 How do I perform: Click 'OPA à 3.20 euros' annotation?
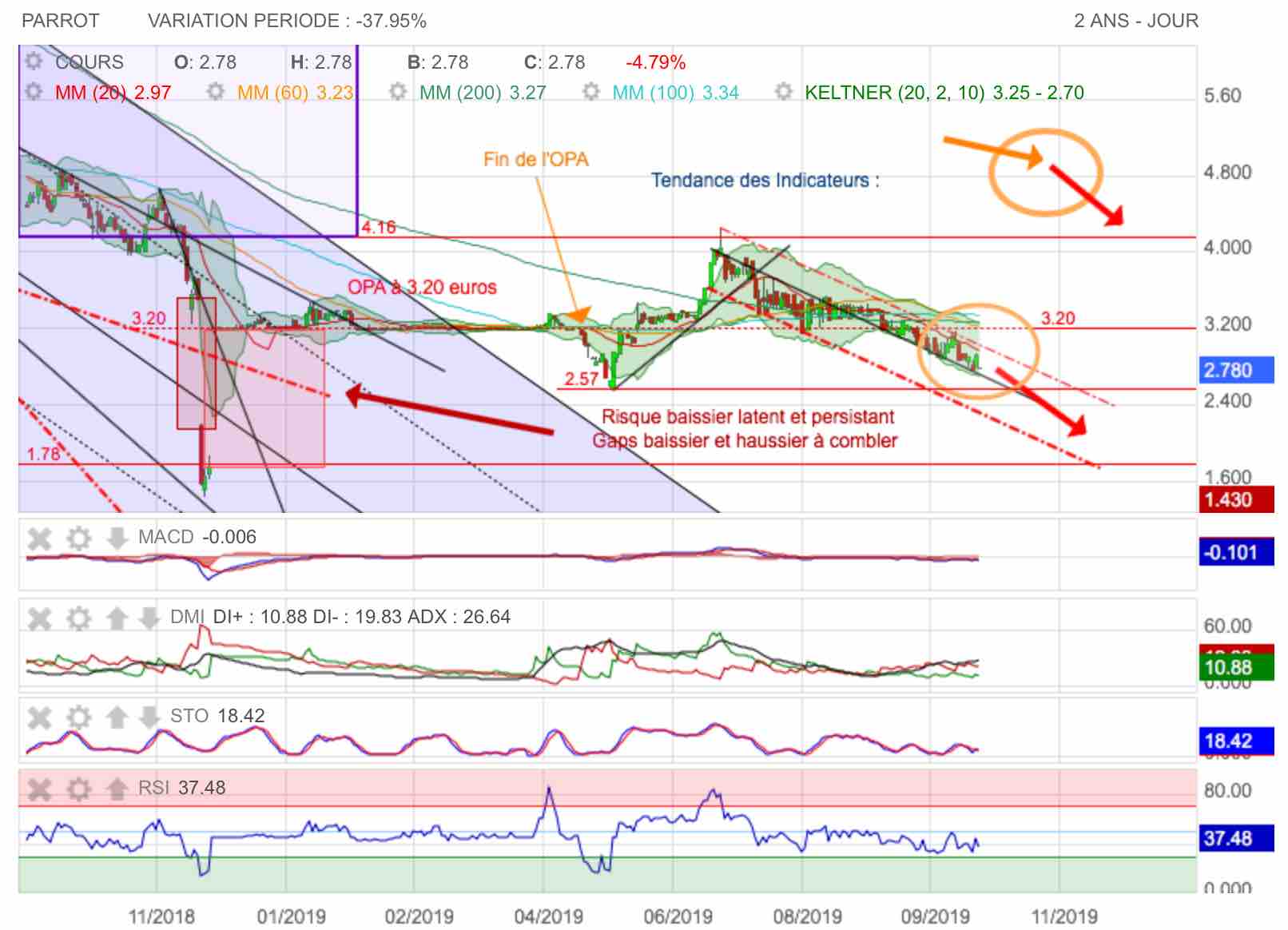pos(422,287)
